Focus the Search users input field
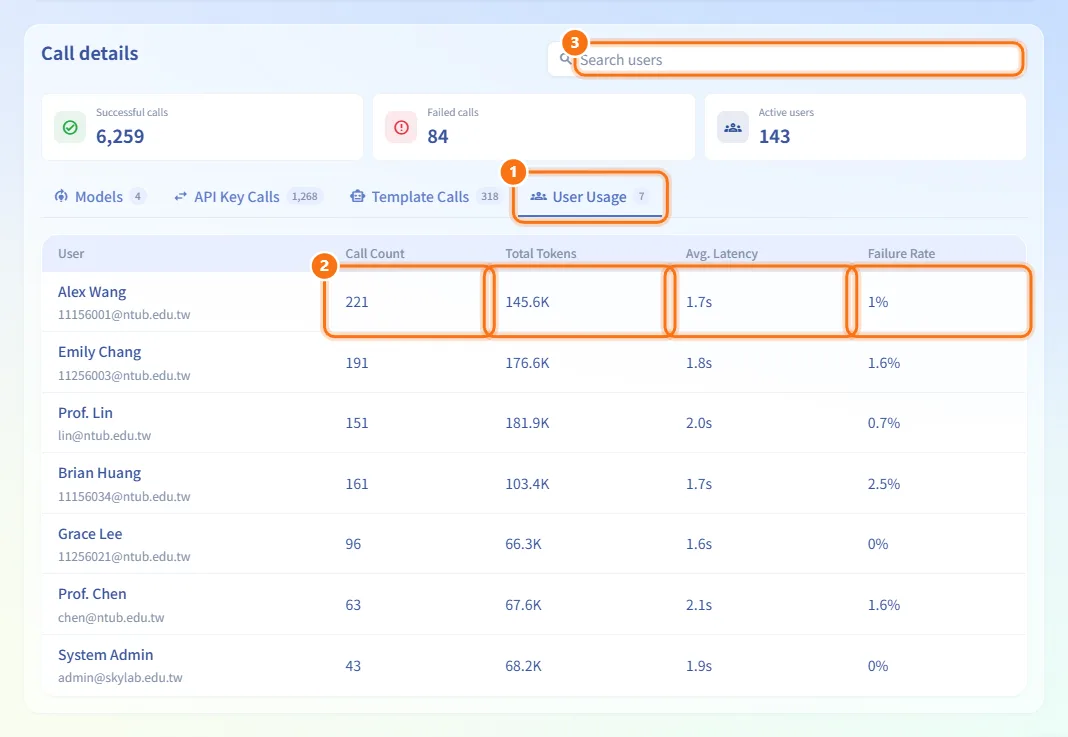This screenshot has width=1068, height=737. 798,59
